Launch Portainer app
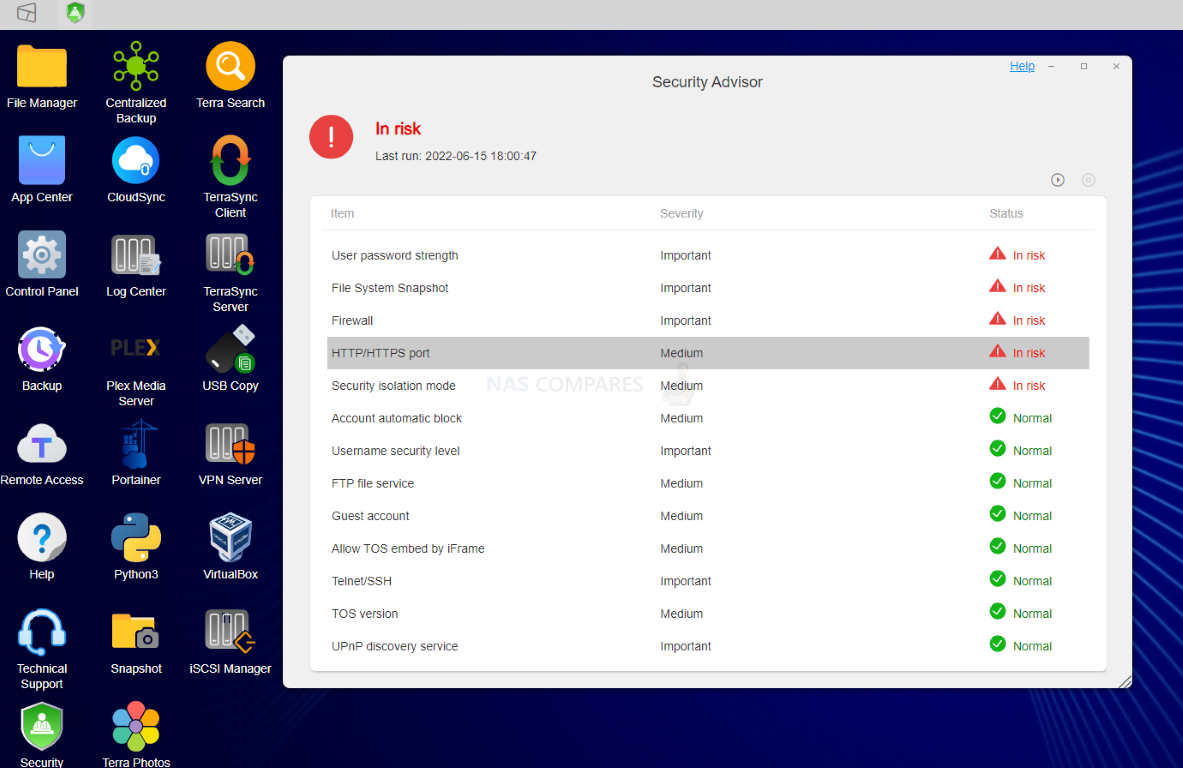Viewport: 1183px width, 768px height. (x=136, y=444)
